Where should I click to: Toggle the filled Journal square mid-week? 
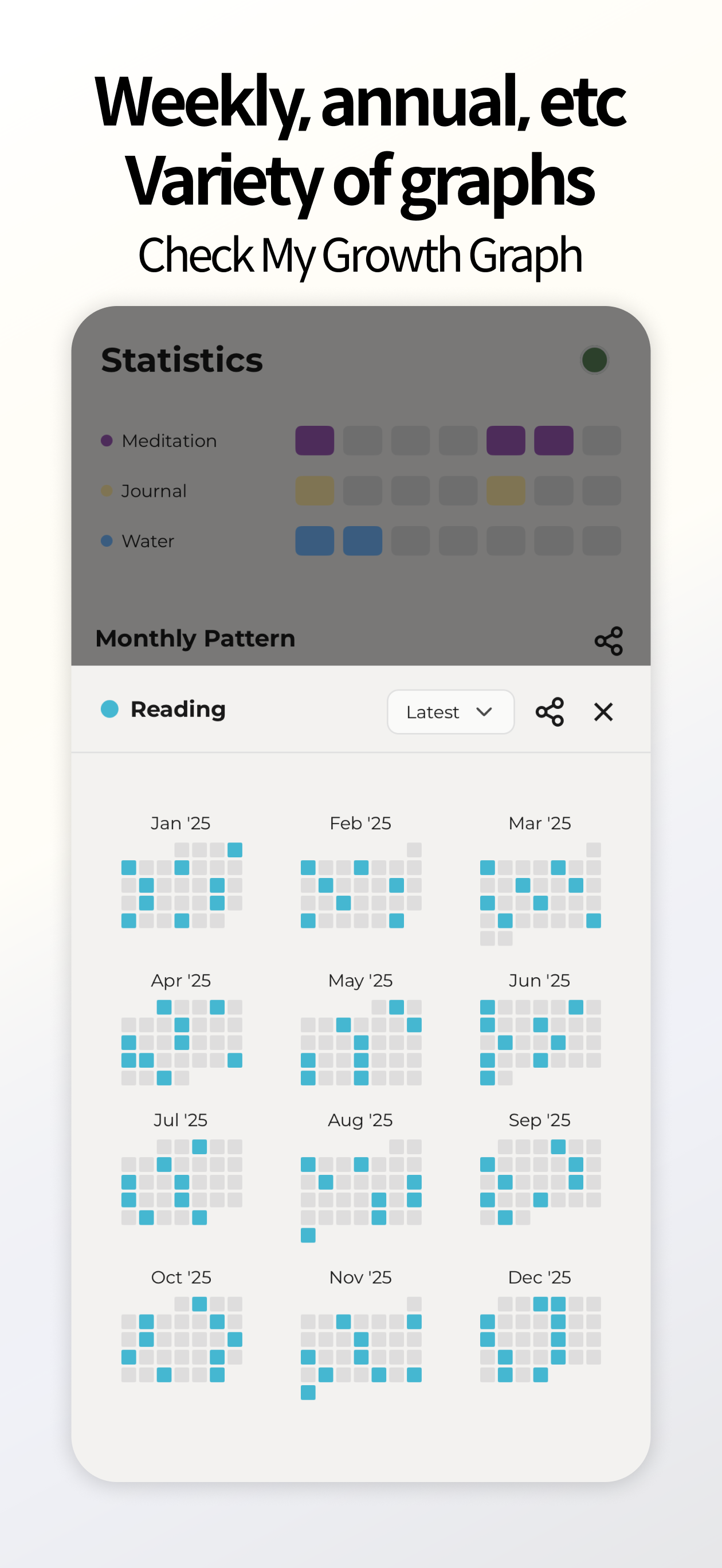pyautogui.click(x=506, y=490)
